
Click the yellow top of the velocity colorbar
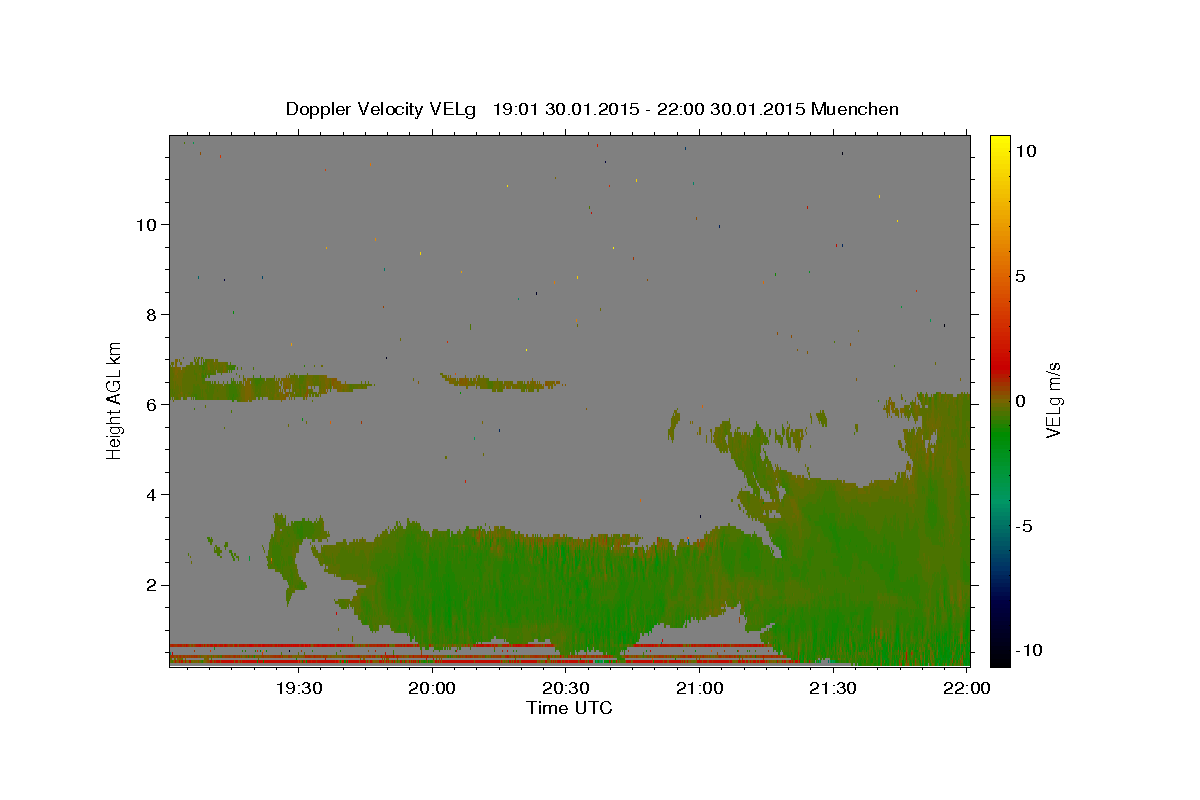pyautogui.click(x=999, y=145)
